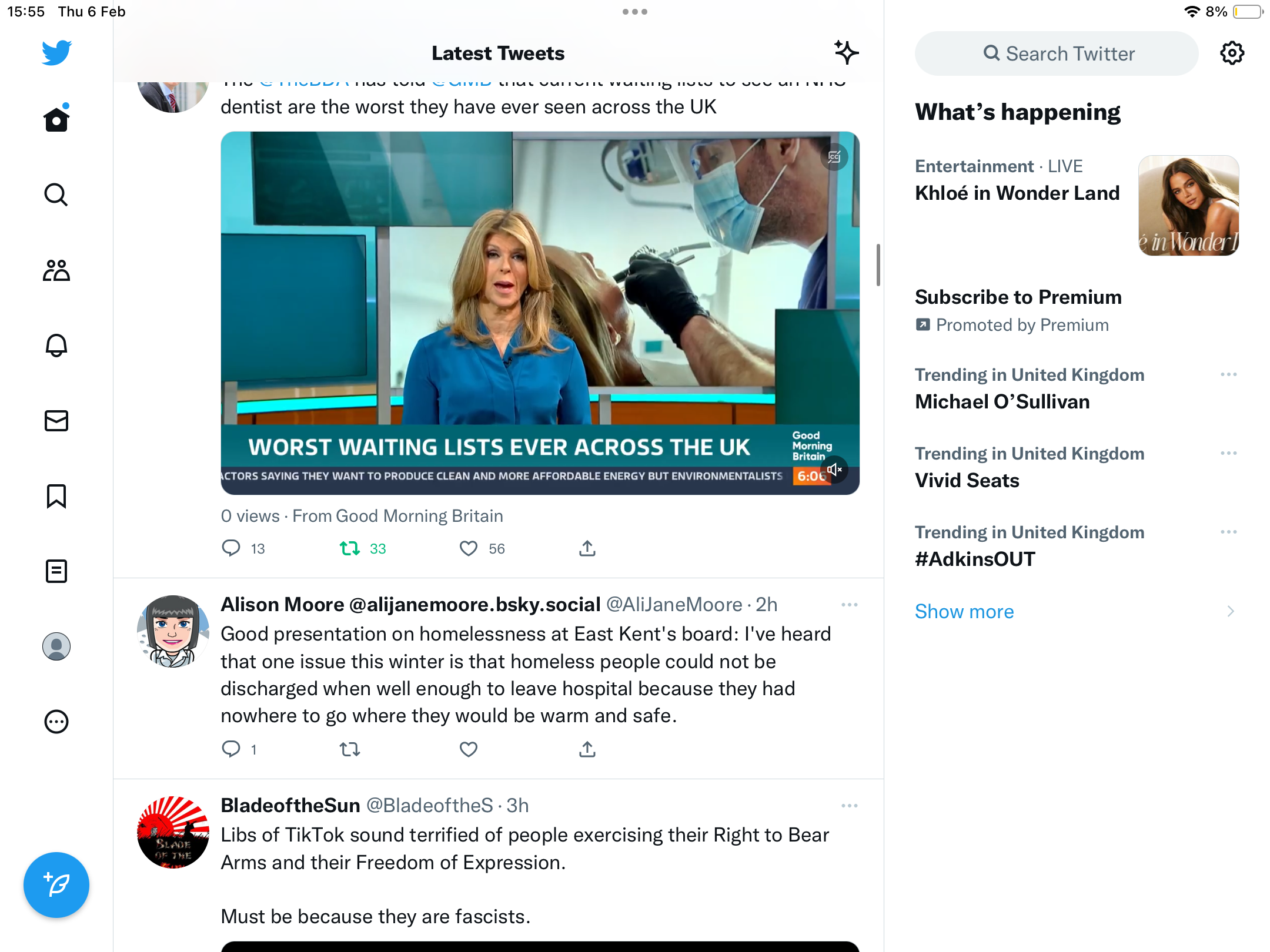Unmute the Good Morning Britain video
Image resolution: width=1270 pixels, height=952 pixels.
835,470
